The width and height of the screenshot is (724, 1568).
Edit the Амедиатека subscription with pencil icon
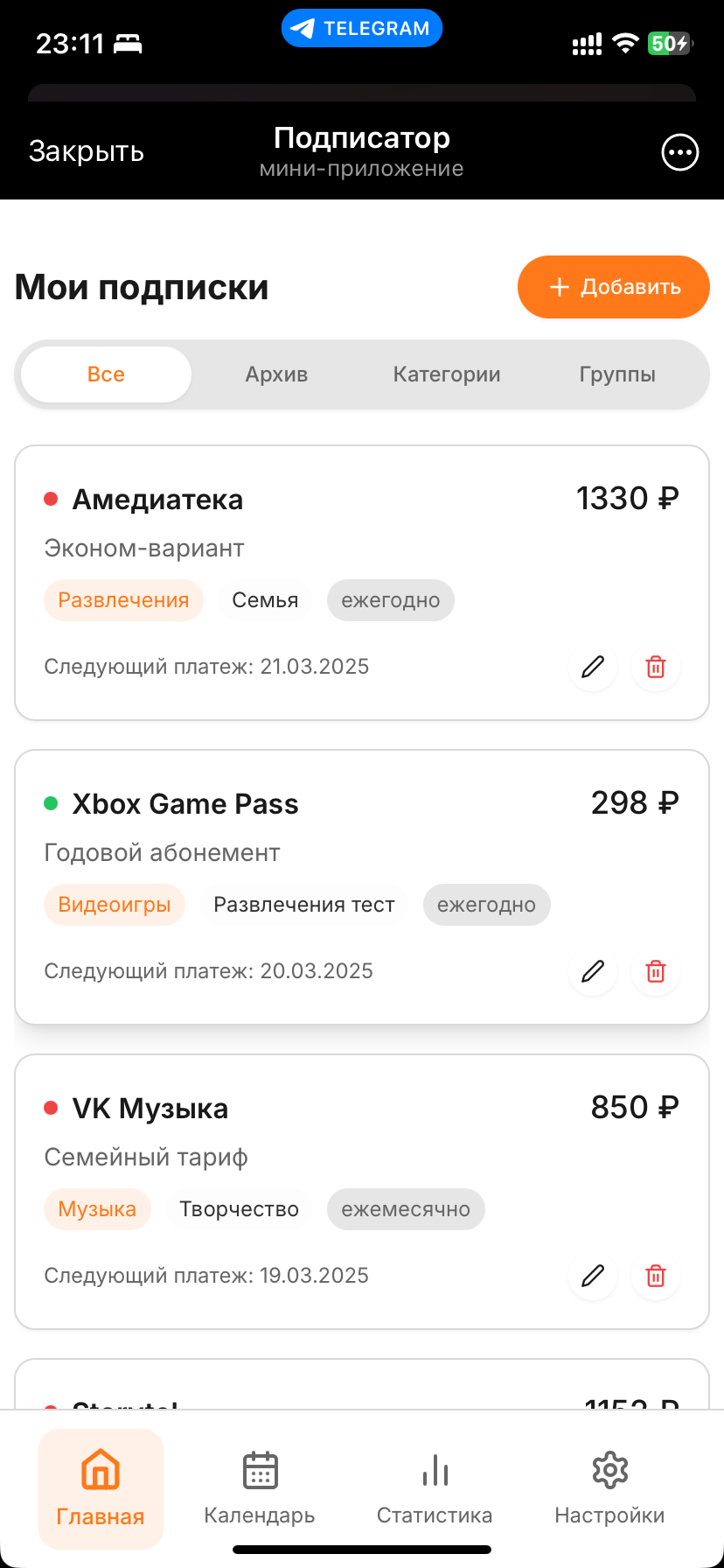592,667
